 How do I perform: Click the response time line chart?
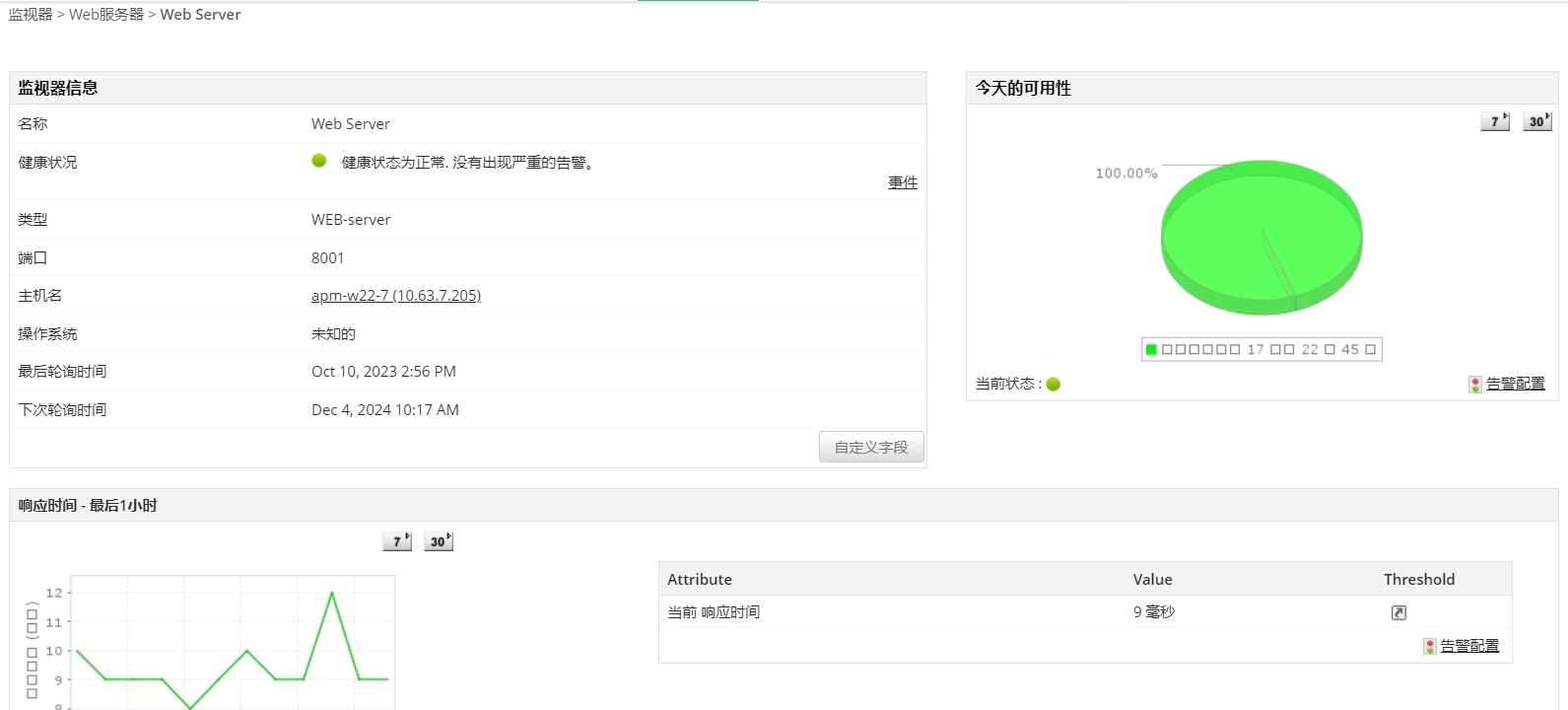(x=233, y=642)
